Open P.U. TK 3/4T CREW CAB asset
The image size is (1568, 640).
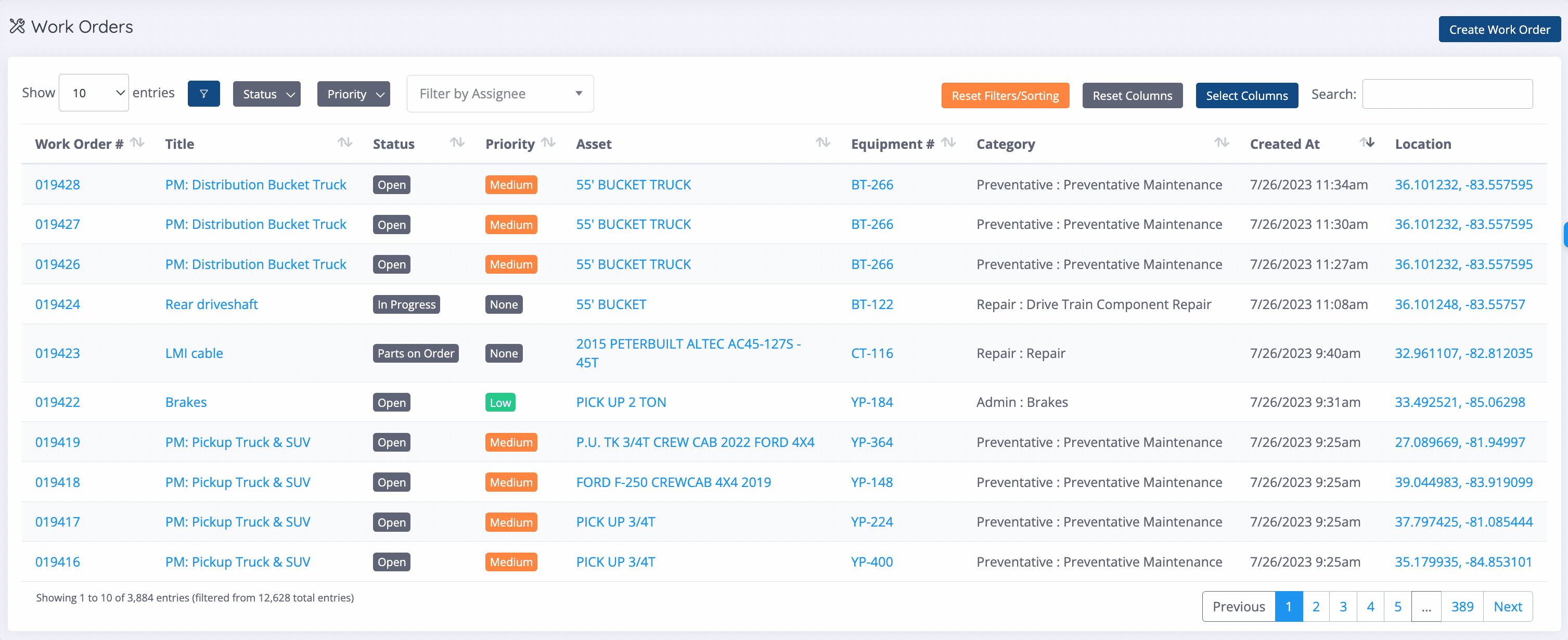695,442
